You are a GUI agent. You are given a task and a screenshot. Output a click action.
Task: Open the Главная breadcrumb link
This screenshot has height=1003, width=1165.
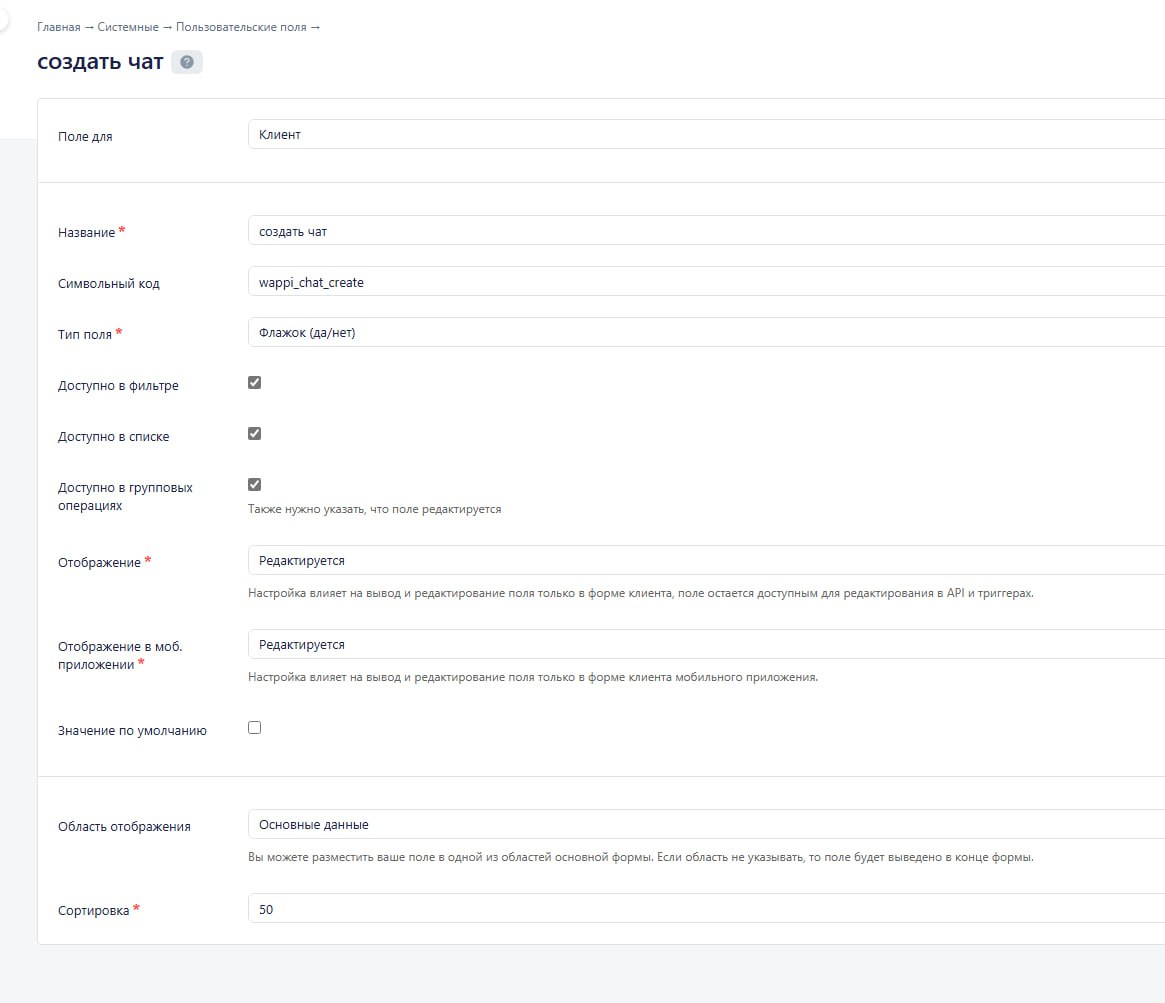[58, 27]
